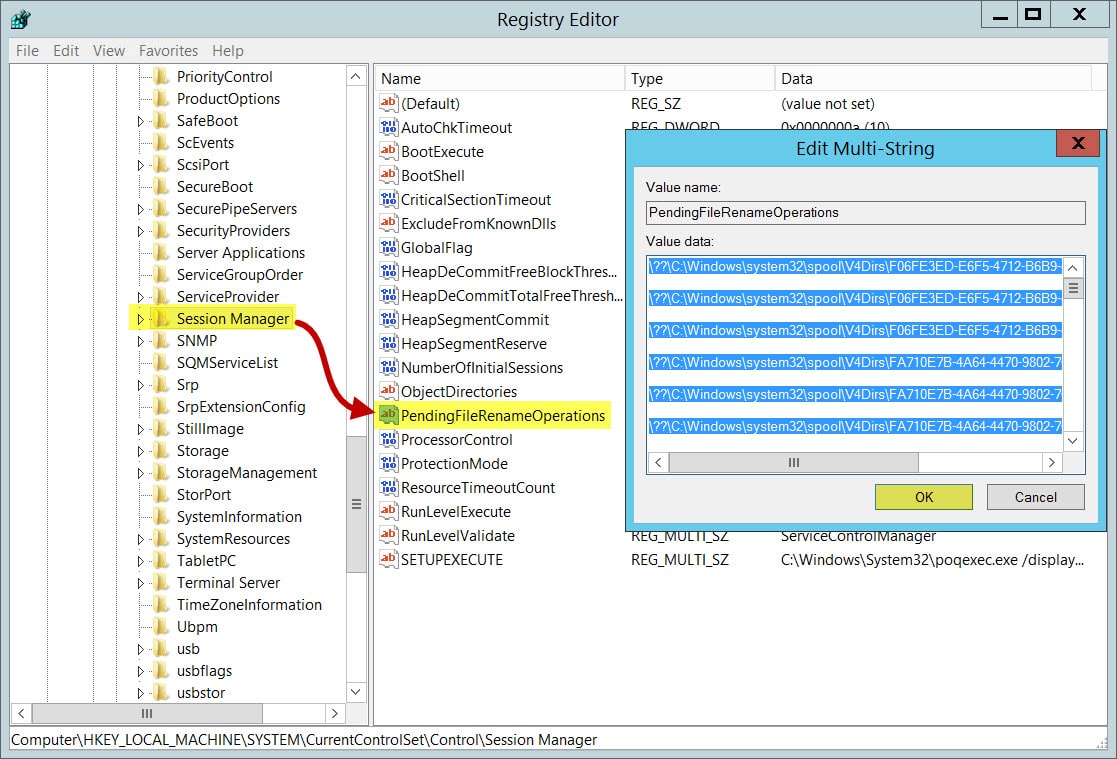Viewport: 1117px width, 759px height.
Task: Click OK in the Edit Multi-String dialog
Action: click(x=922, y=496)
